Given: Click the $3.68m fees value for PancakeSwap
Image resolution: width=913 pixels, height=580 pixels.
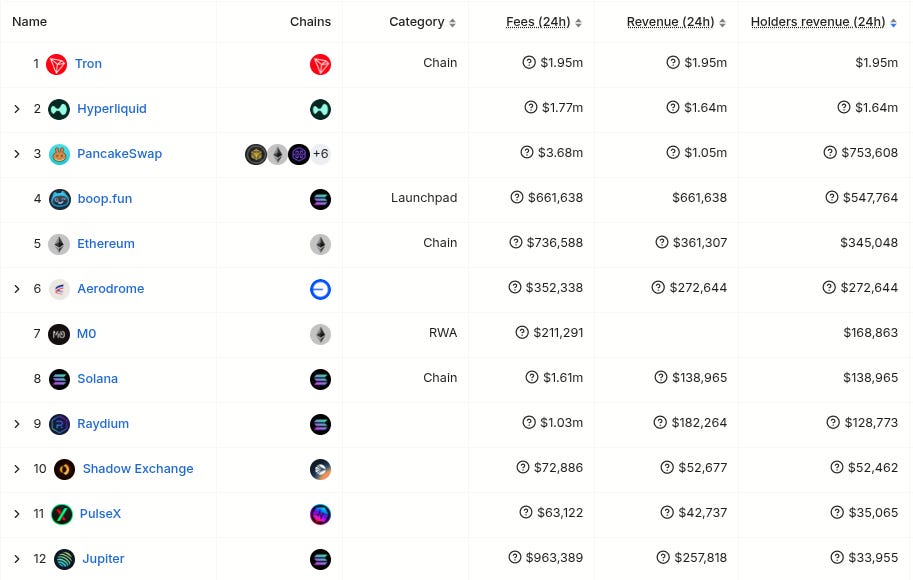Looking at the screenshot, I should click(560, 153).
